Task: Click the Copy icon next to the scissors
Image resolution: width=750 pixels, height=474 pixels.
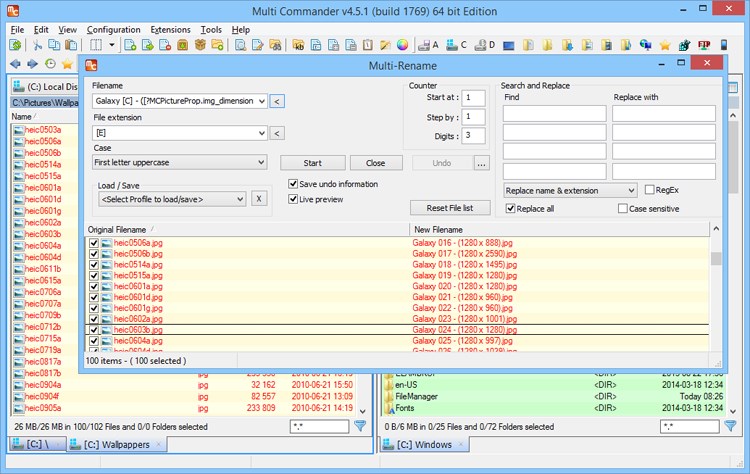Action: (x=54, y=45)
